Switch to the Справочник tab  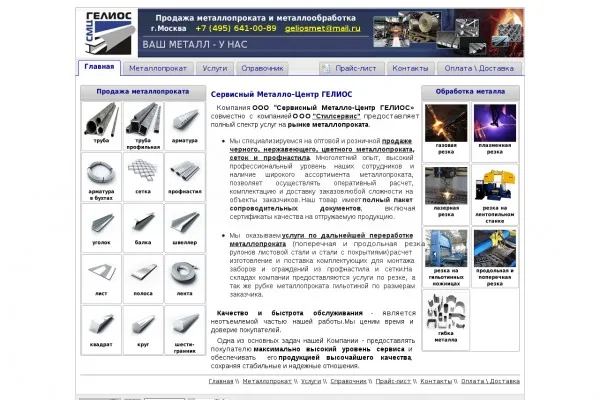262,69
